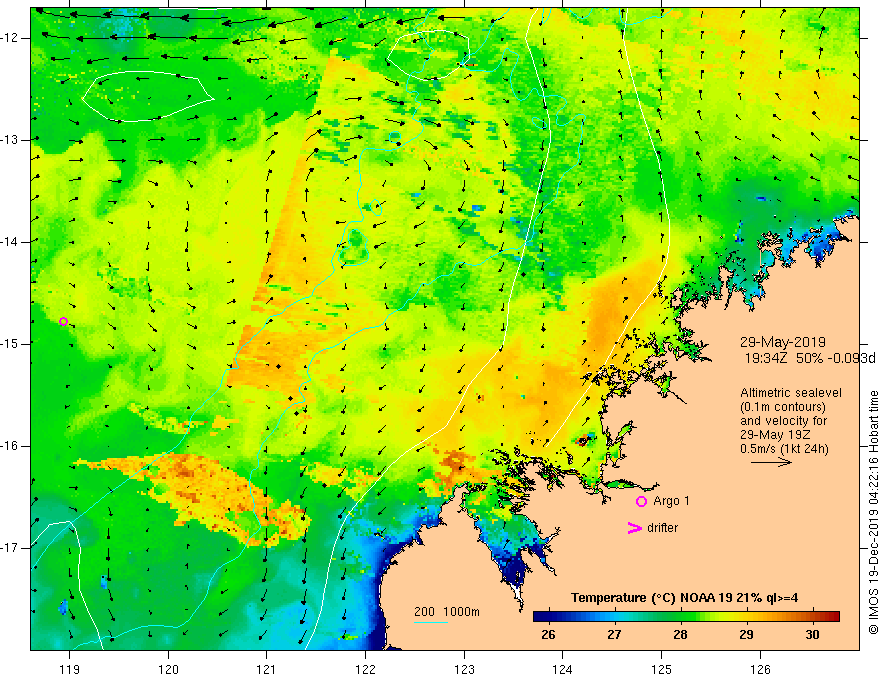Click the 'Argo 1' legend label
Viewport: 880px width, 680px height.
pyautogui.click(x=671, y=501)
